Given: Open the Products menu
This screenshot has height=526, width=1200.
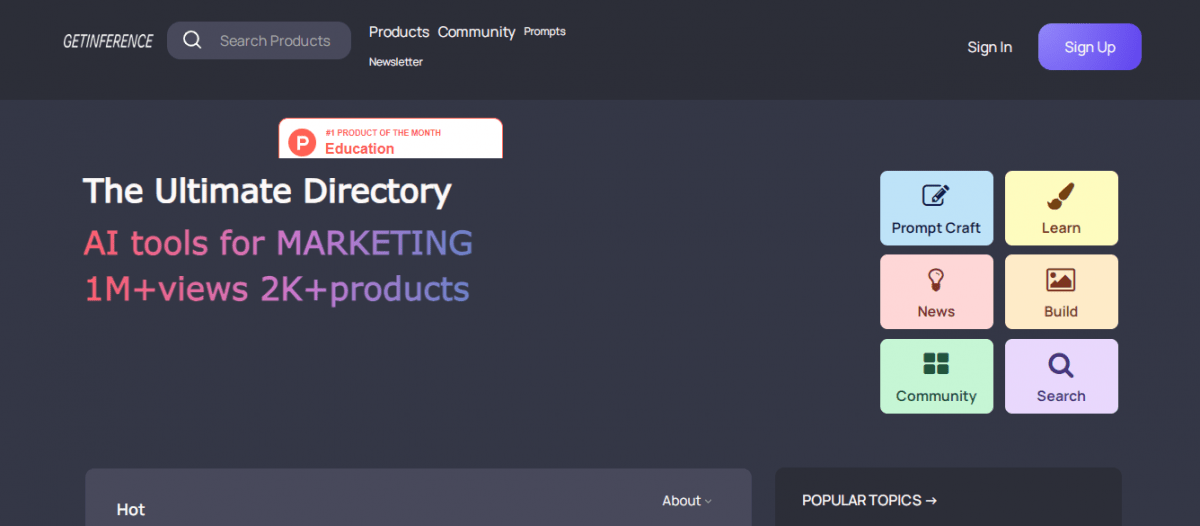Looking at the screenshot, I should 399,32.
